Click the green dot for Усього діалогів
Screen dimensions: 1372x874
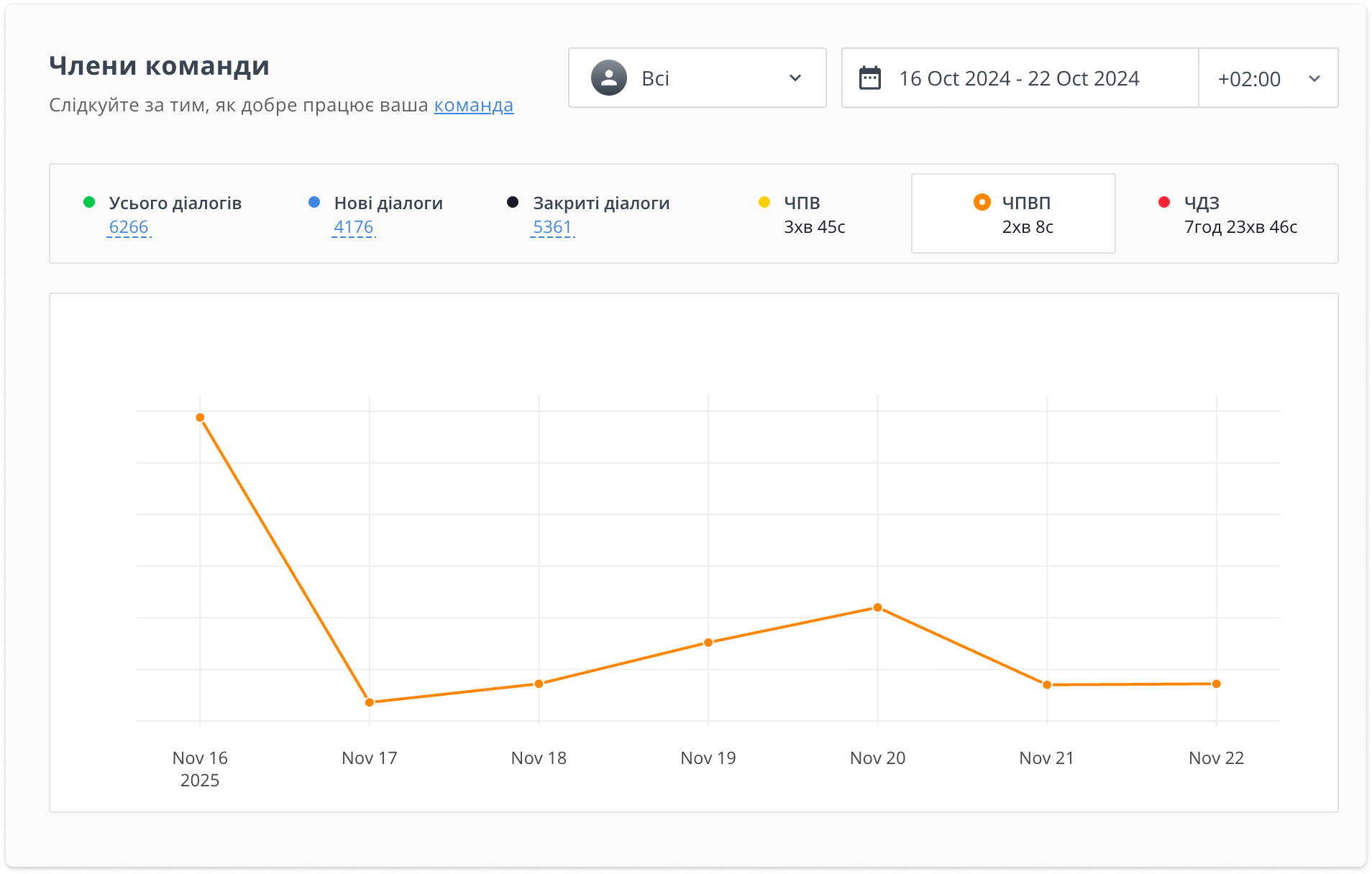[x=89, y=203]
